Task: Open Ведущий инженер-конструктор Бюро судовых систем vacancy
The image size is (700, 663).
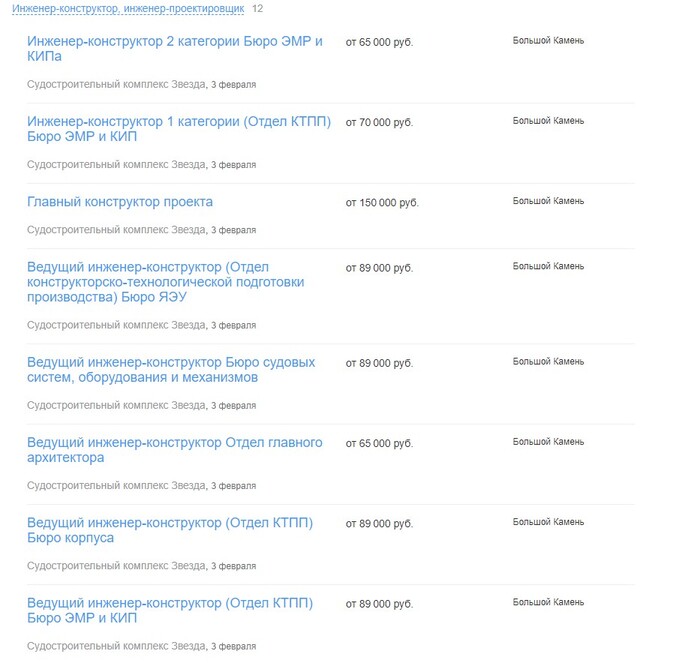Action: click(x=171, y=370)
